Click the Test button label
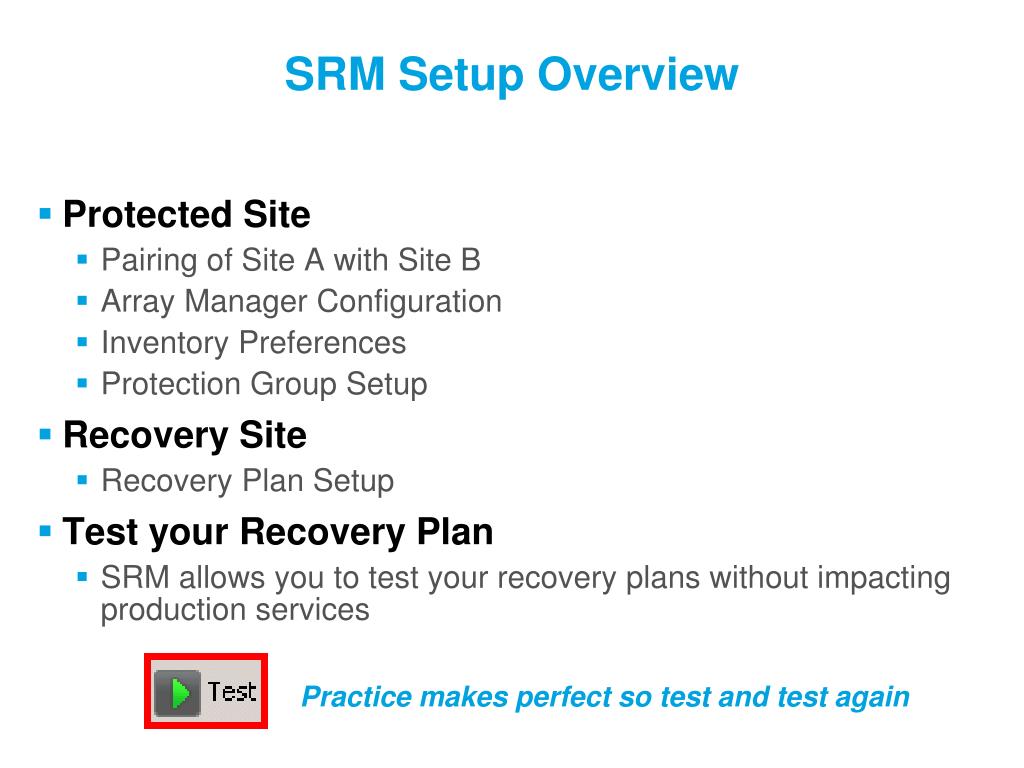Screen dimensions: 1024x768 (x=232, y=692)
